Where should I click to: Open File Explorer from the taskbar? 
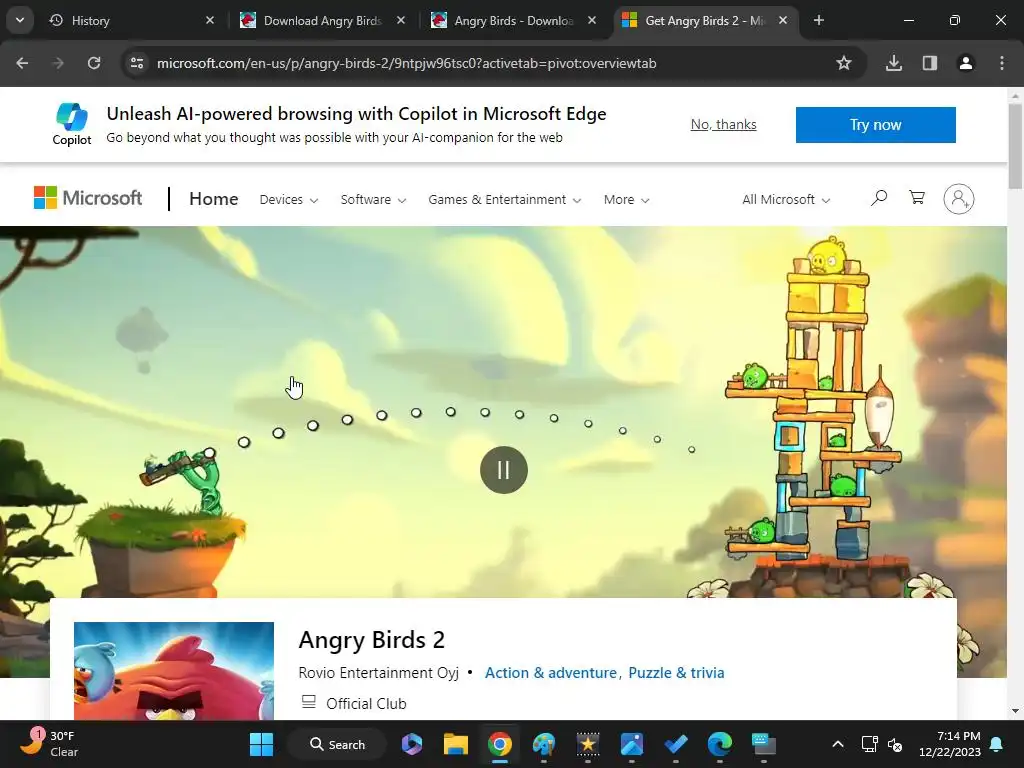click(456, 744)
